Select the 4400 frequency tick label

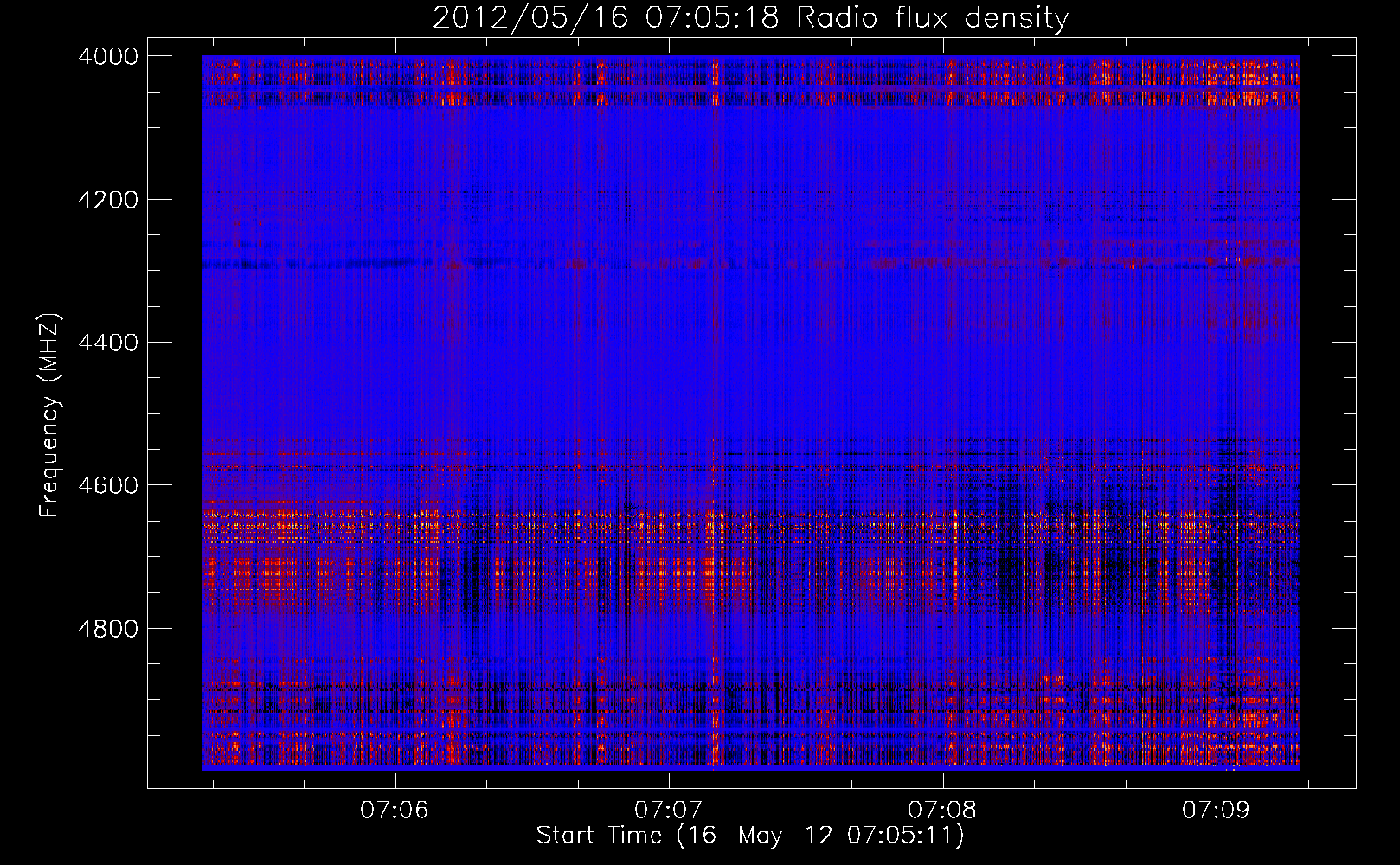click(108, 343)
